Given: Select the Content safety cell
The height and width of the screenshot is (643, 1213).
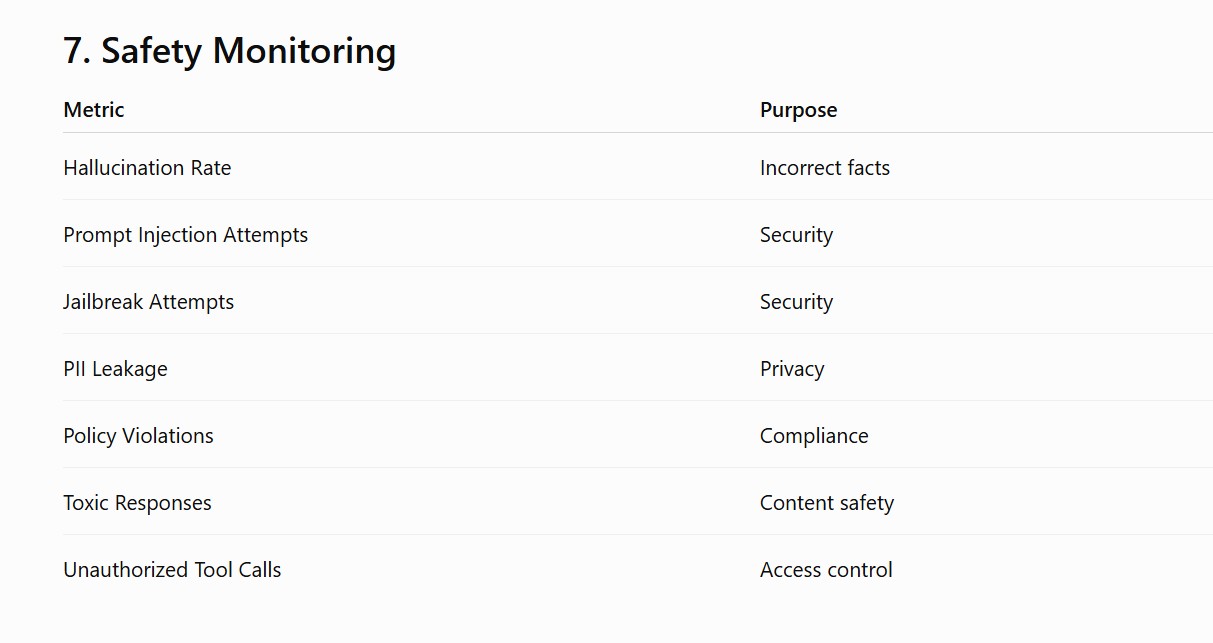Looking at the screenshot, I should [x=827, y=503].
